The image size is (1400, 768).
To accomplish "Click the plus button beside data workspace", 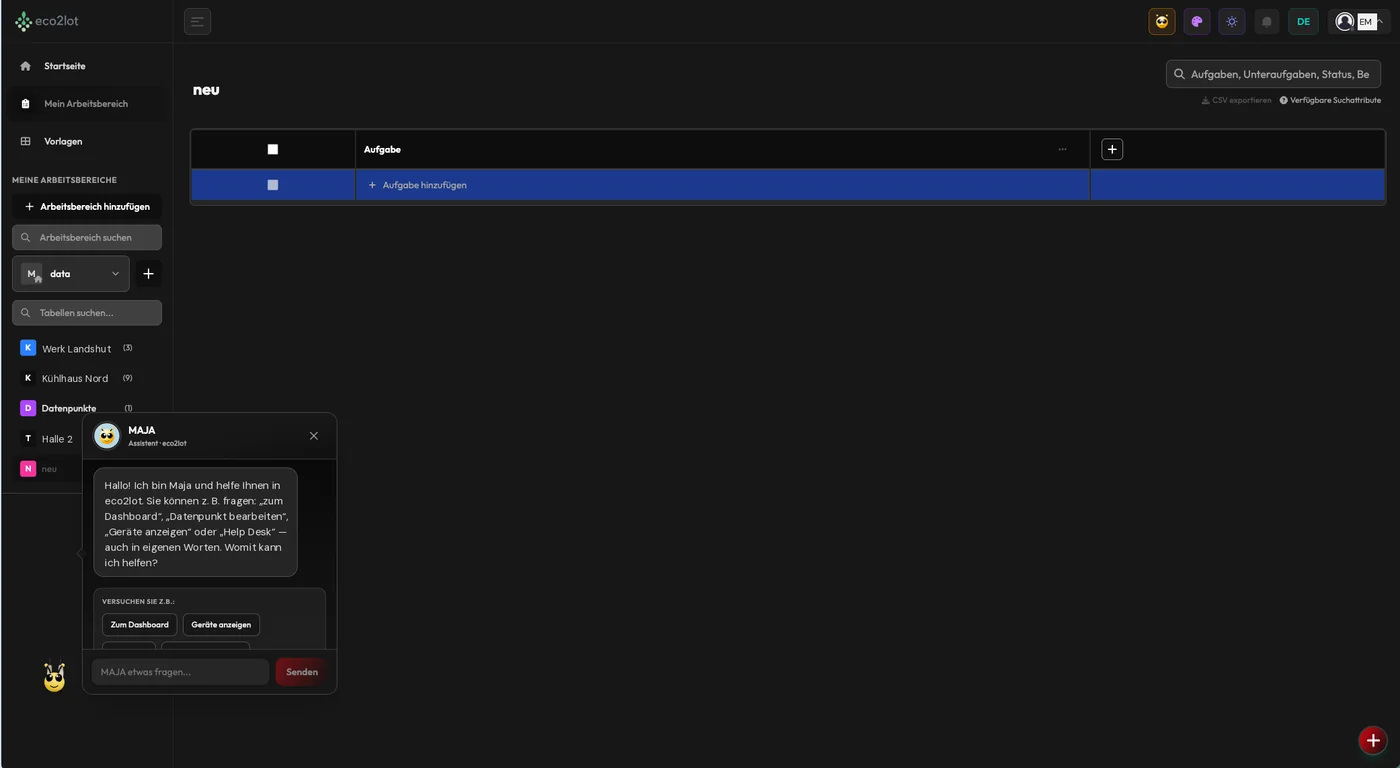I will click(x=148, y=274).
